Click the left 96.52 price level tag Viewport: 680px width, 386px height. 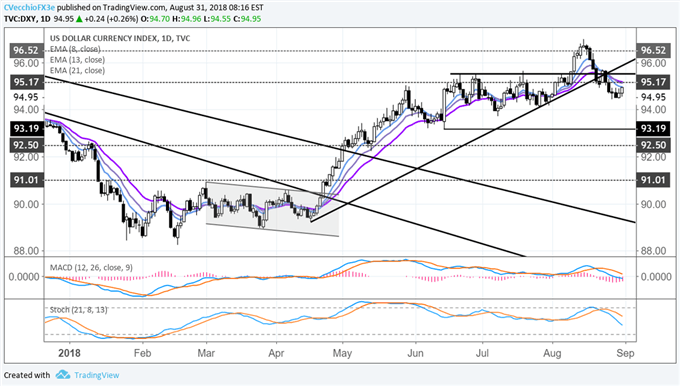tap(27, 50)
